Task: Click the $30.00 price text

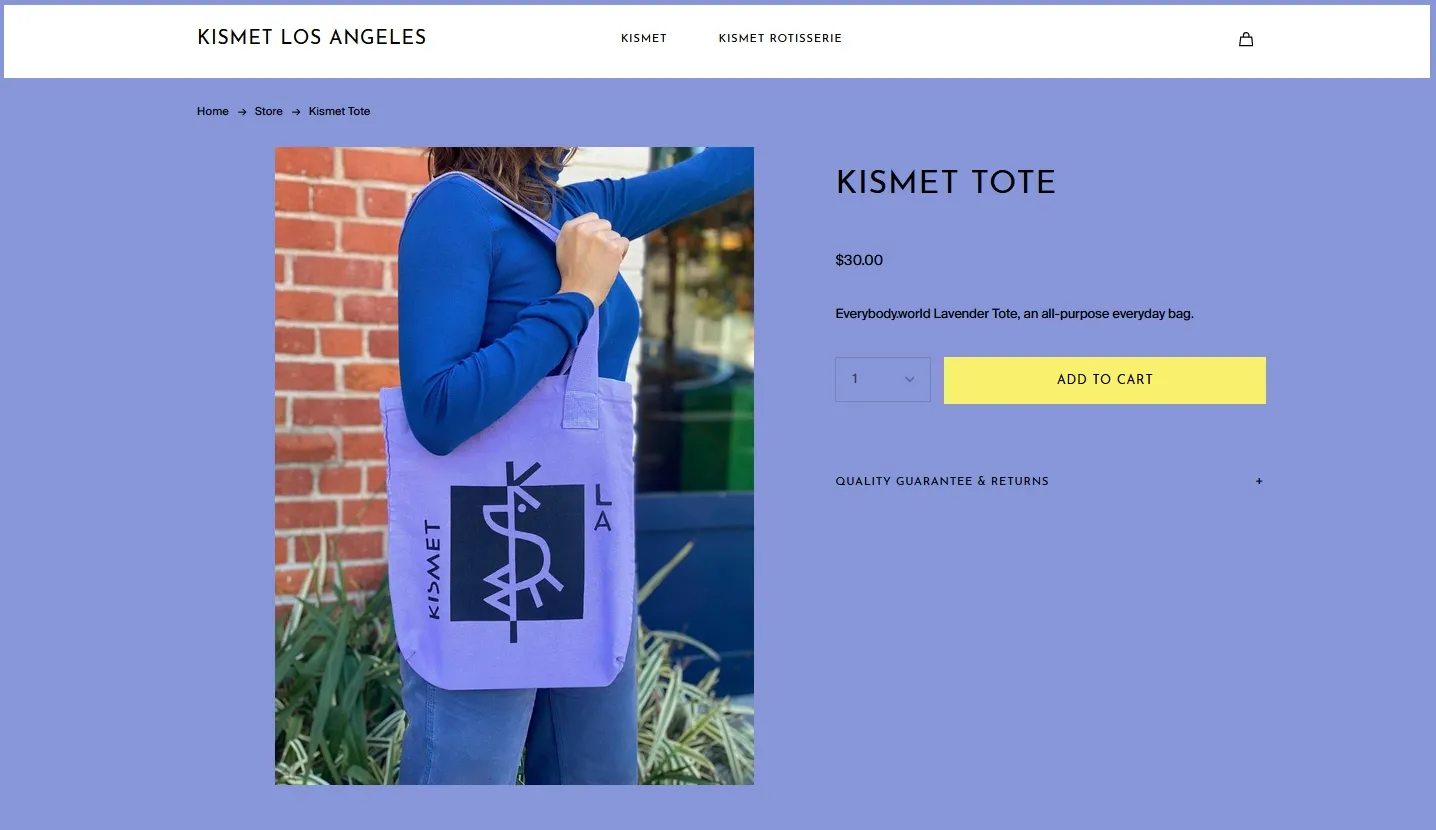Action: pos(859,260)
